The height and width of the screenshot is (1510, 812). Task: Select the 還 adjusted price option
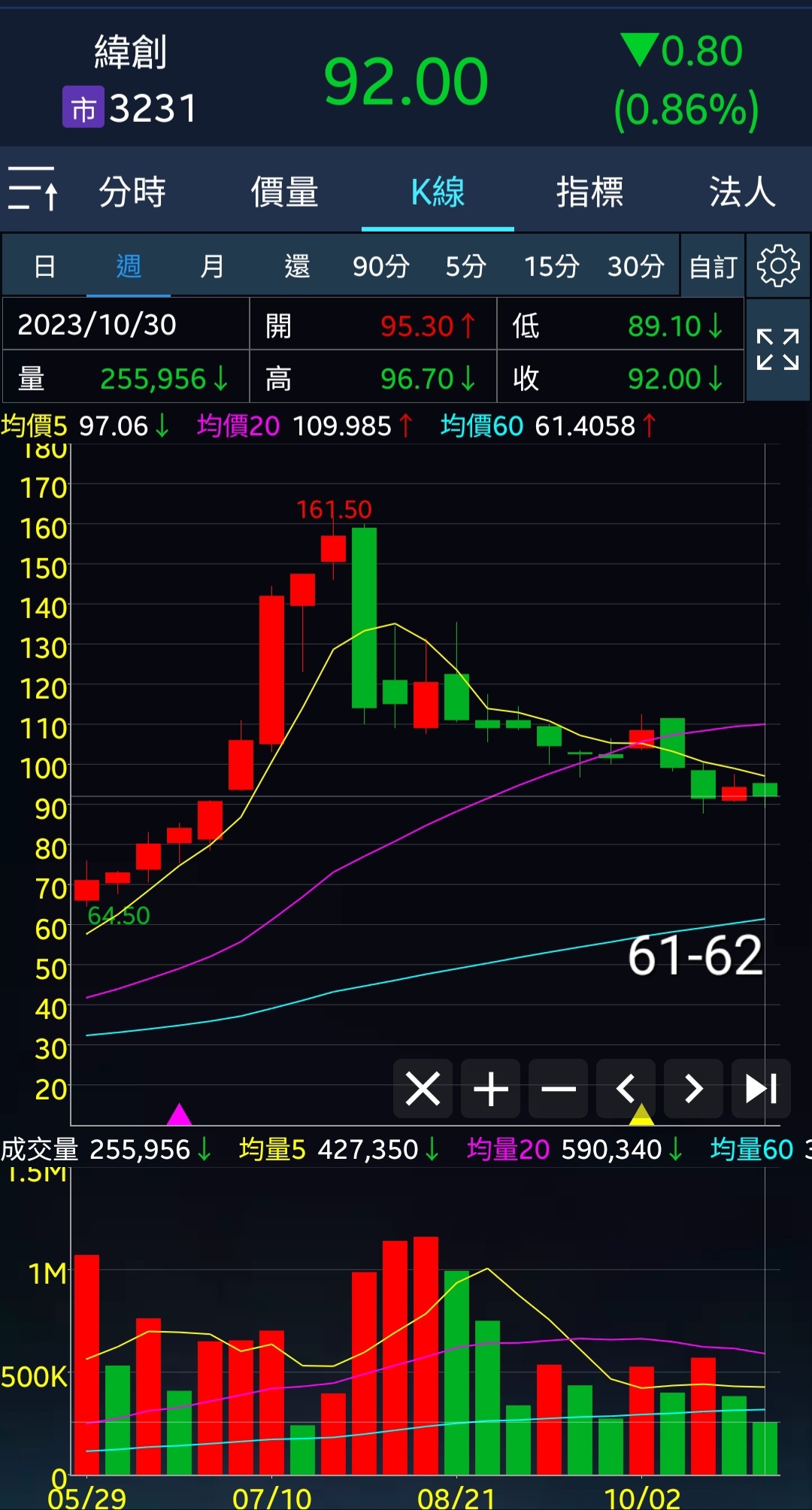point(297,266)
